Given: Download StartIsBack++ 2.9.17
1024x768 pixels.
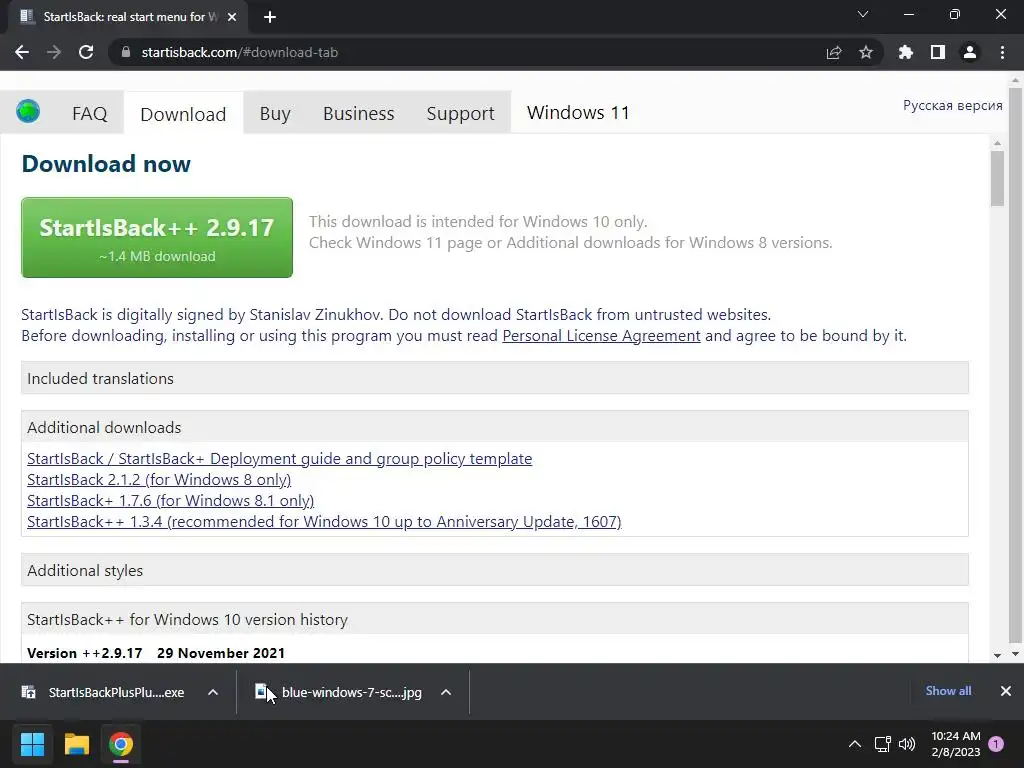Looking at the screenshot, I should (x=157, y=238).
